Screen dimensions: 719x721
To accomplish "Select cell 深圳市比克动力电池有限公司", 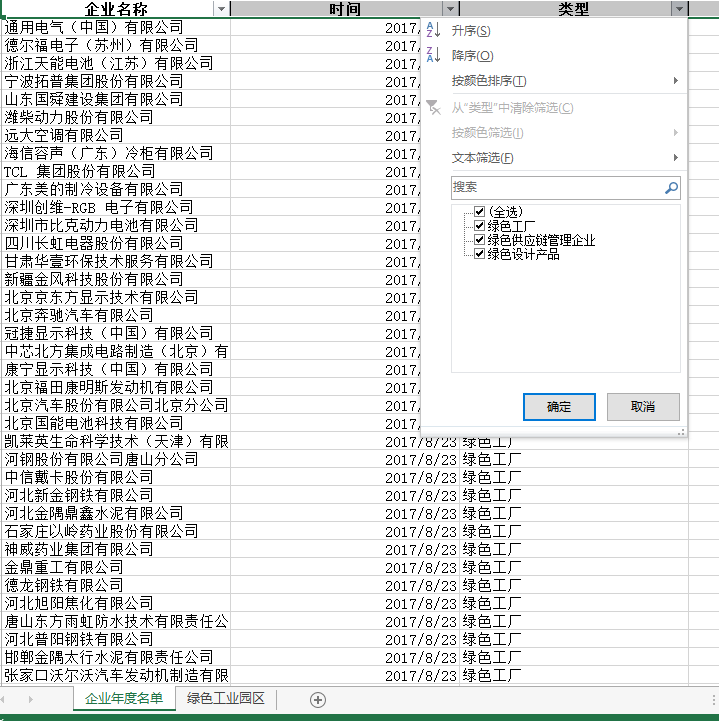I will tap(116, 225).
